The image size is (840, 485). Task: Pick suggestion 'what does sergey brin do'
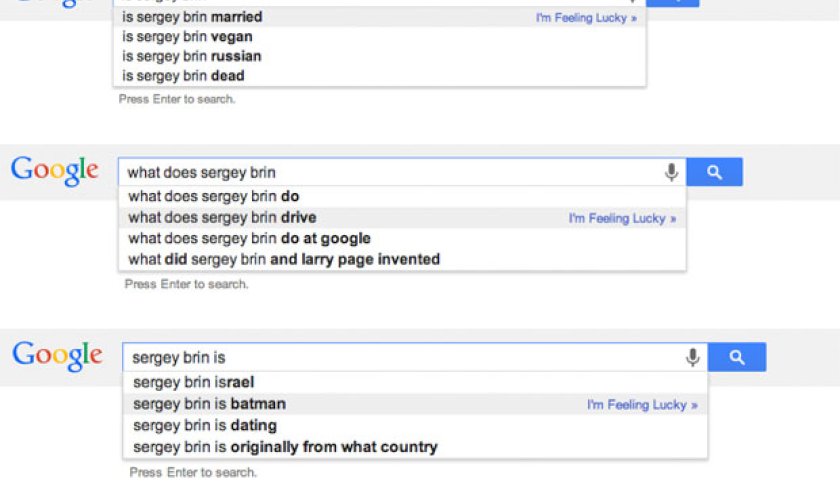[x=213, y=196]
